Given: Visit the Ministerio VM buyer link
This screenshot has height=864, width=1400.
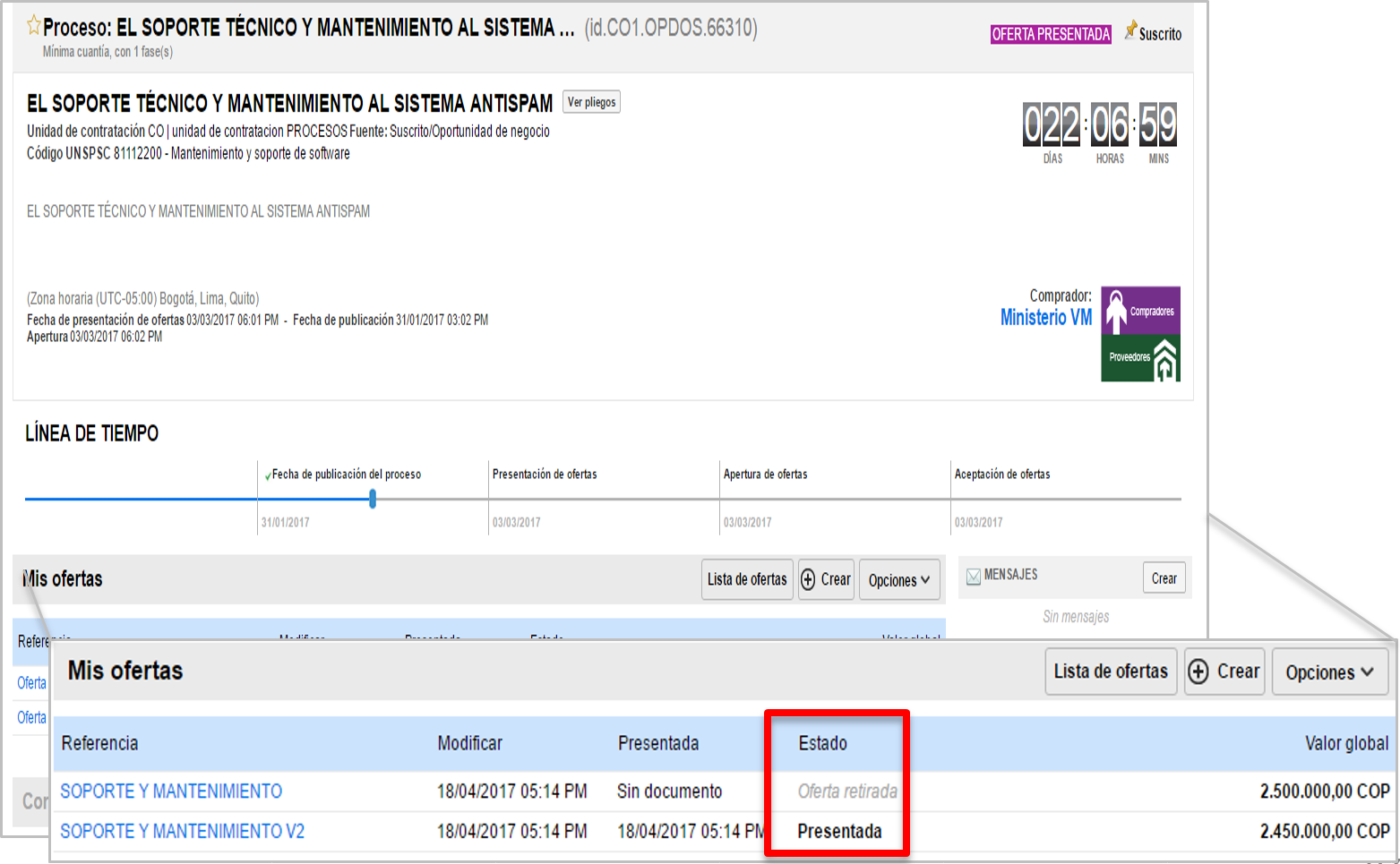Looking at the screenshot, I should click(x=1045, y=318).
